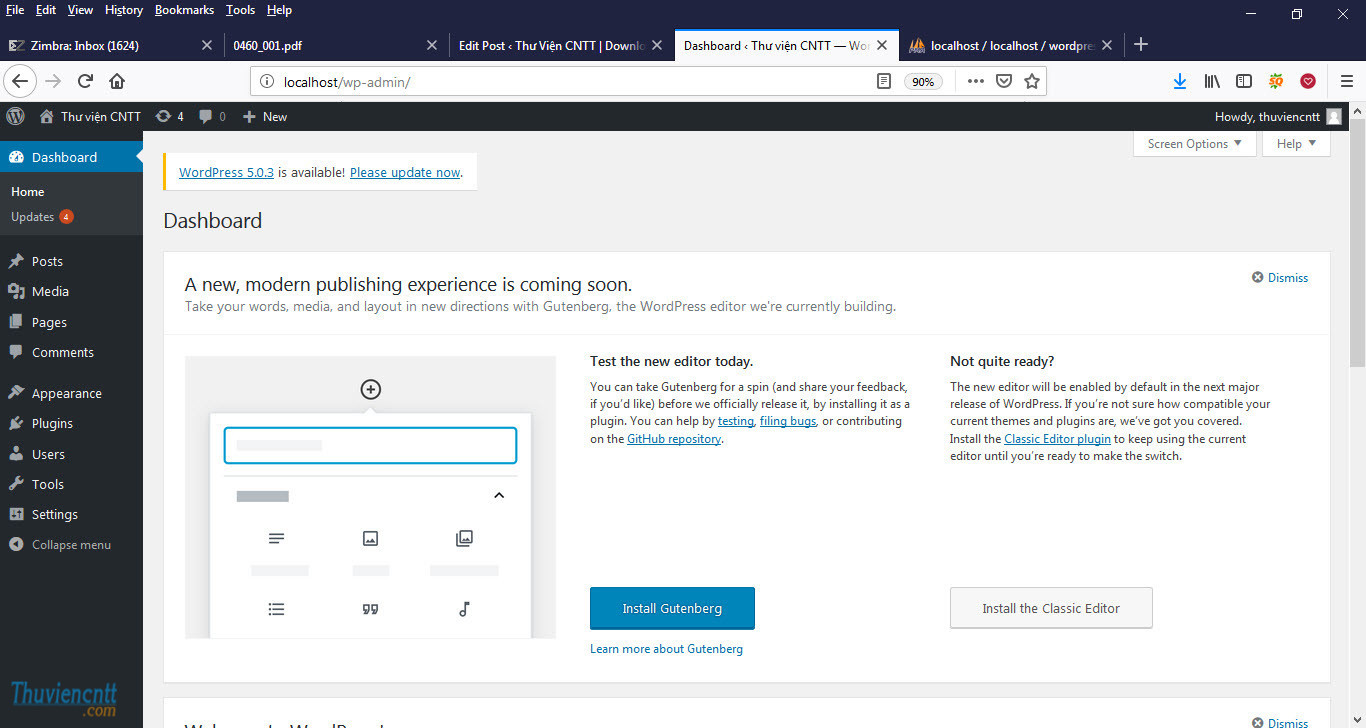Click WordPress 5.0.3 link
This screenshot has width=1366, height=728.
[x=226, y=172]
